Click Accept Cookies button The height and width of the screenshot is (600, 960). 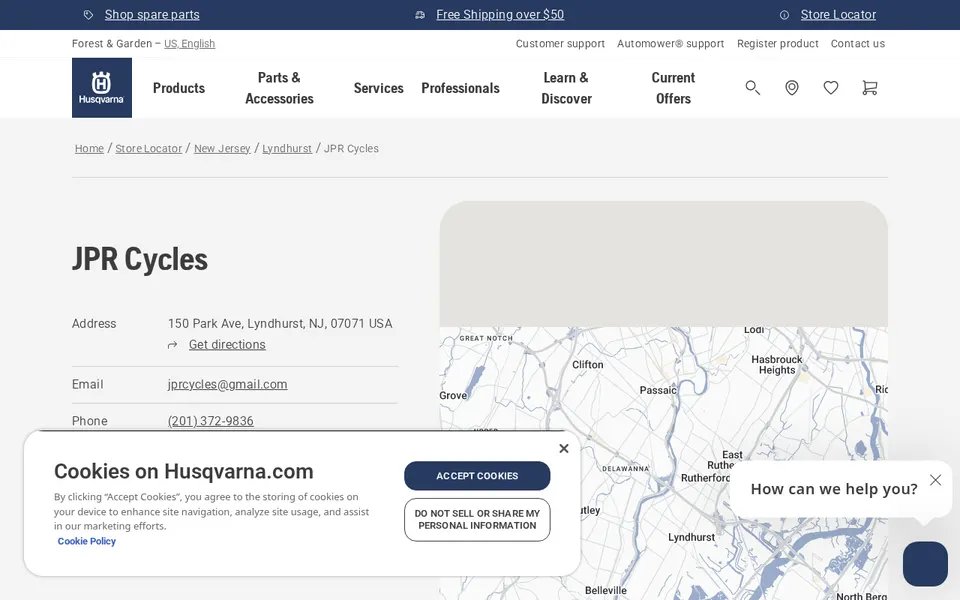tap(477, 476)
